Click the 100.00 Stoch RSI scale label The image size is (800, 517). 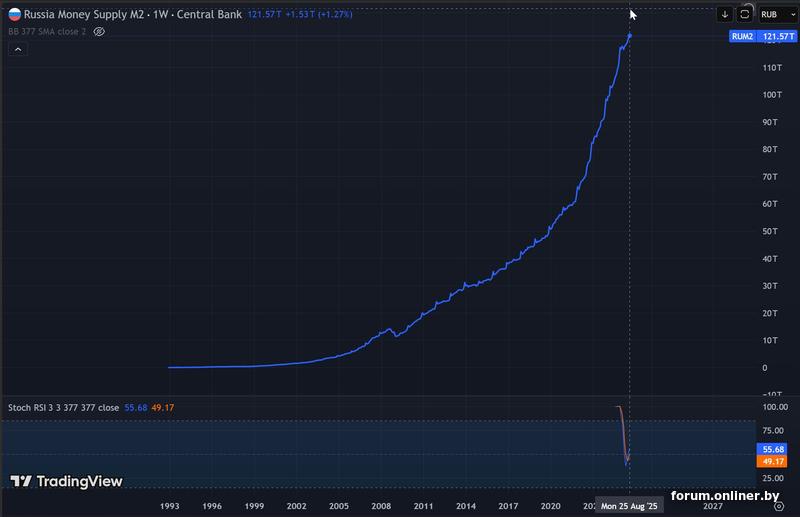[x=775, y=407]
